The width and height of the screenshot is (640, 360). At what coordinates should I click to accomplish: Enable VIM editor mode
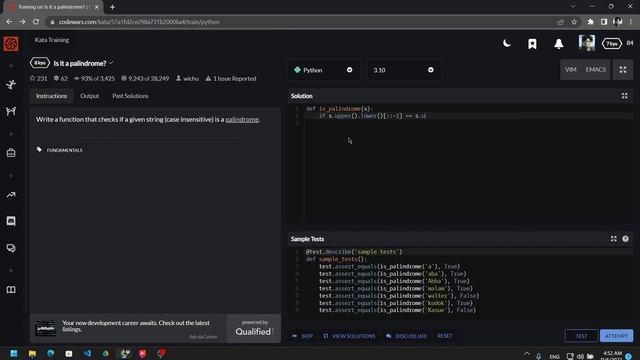click(571, 70)
